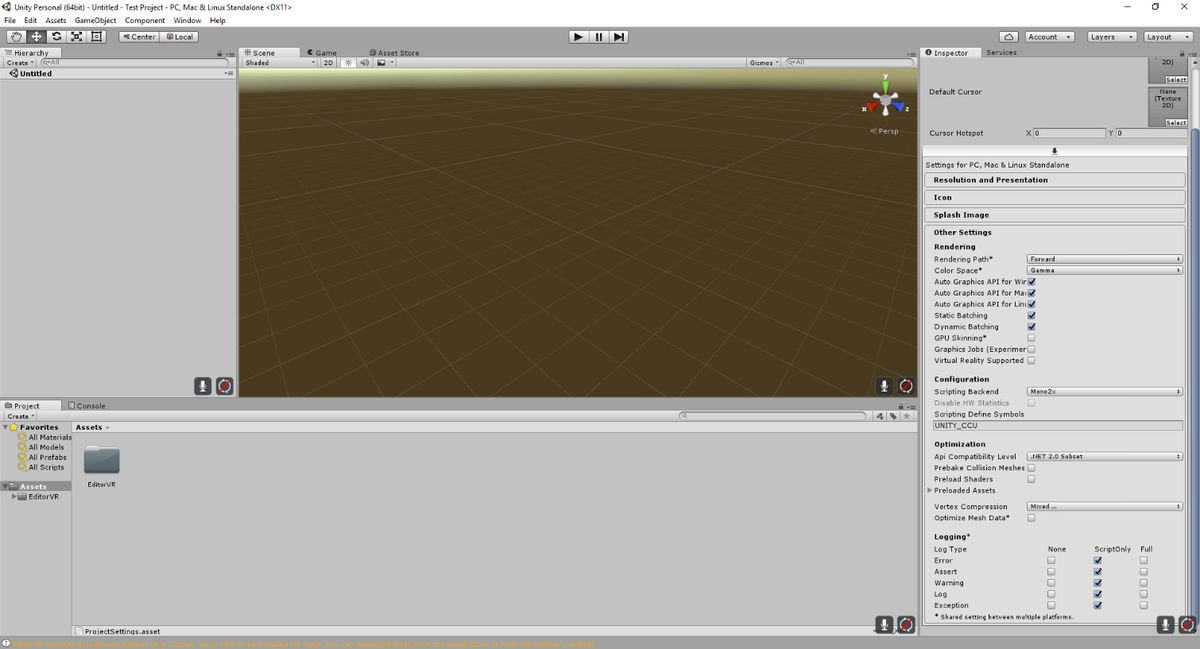Select the Scale tool
This screenshot has height=649, width=1200.
(x=77, y=36)
